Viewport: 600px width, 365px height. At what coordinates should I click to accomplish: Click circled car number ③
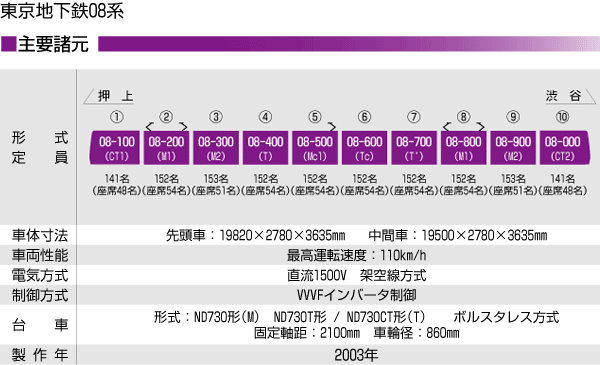click(x=216, y=117)
